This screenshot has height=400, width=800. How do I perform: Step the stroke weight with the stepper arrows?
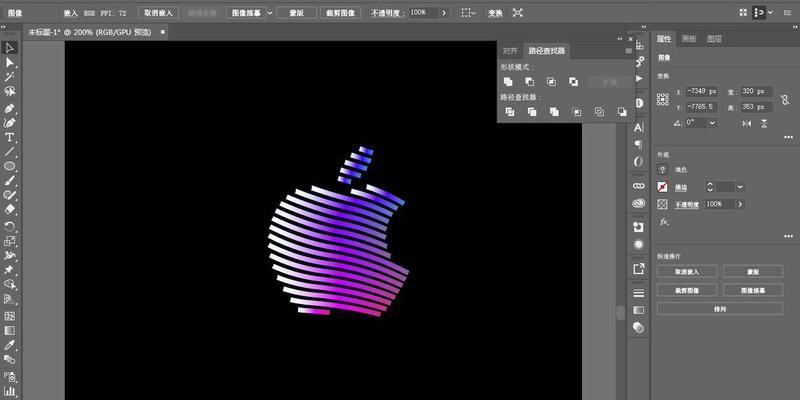[x=710, y=187]
